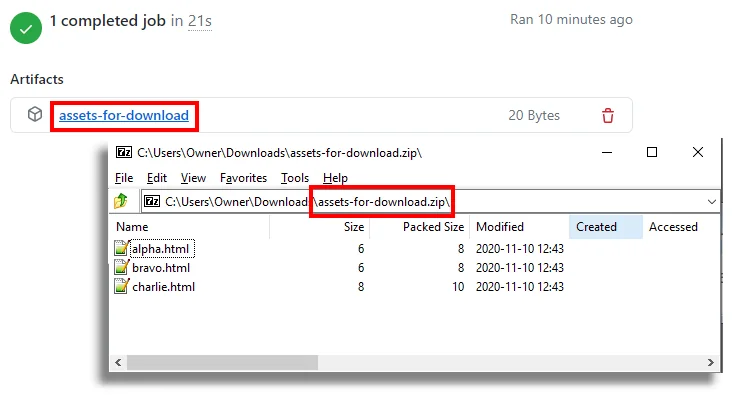Click the charlie.html file icon

point(121,286)
